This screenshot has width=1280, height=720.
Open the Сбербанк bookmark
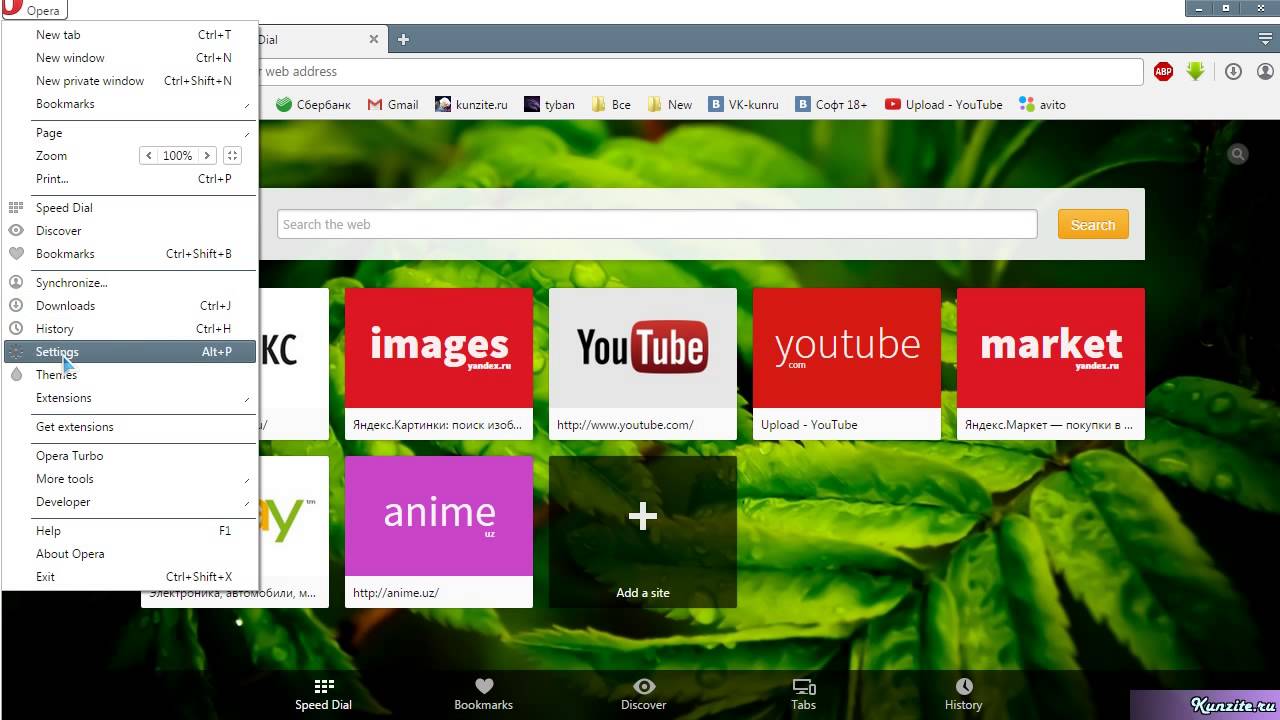click(313, 104)
